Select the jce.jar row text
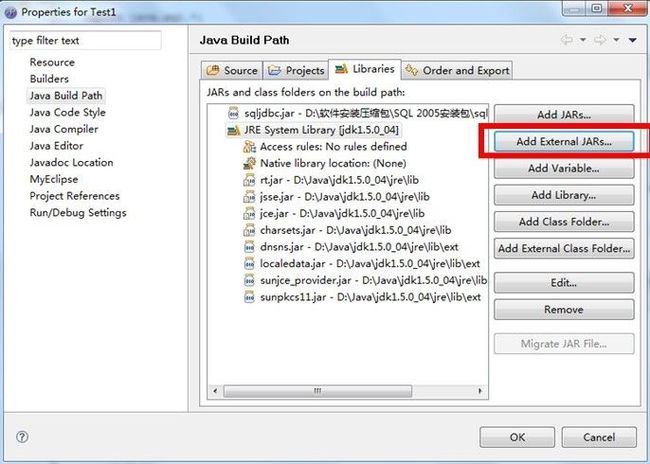The image size is (650, 464). point(342,214)
